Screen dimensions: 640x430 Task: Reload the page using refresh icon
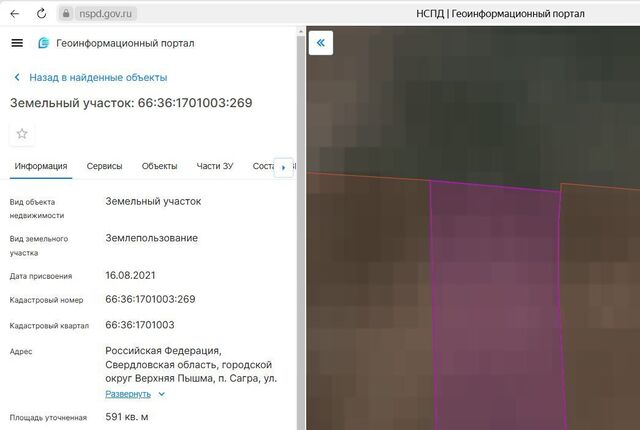pyautogui.click(x=40, y=14)
